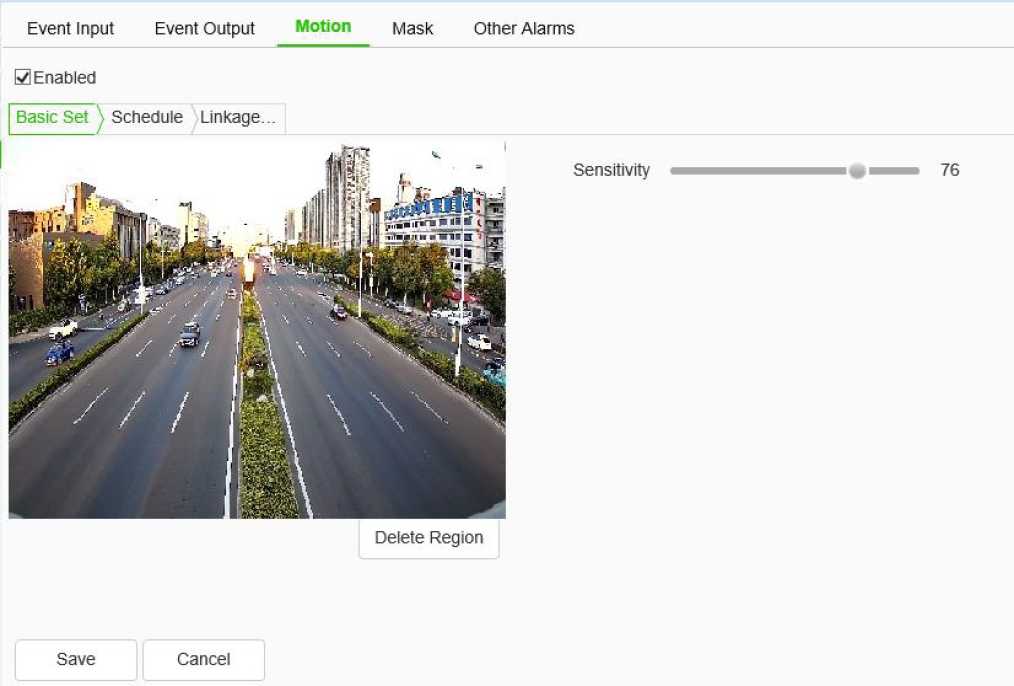The image size is (1014, 686).
Task: Go to the Mask tab
Action: [x=412, y=28]
